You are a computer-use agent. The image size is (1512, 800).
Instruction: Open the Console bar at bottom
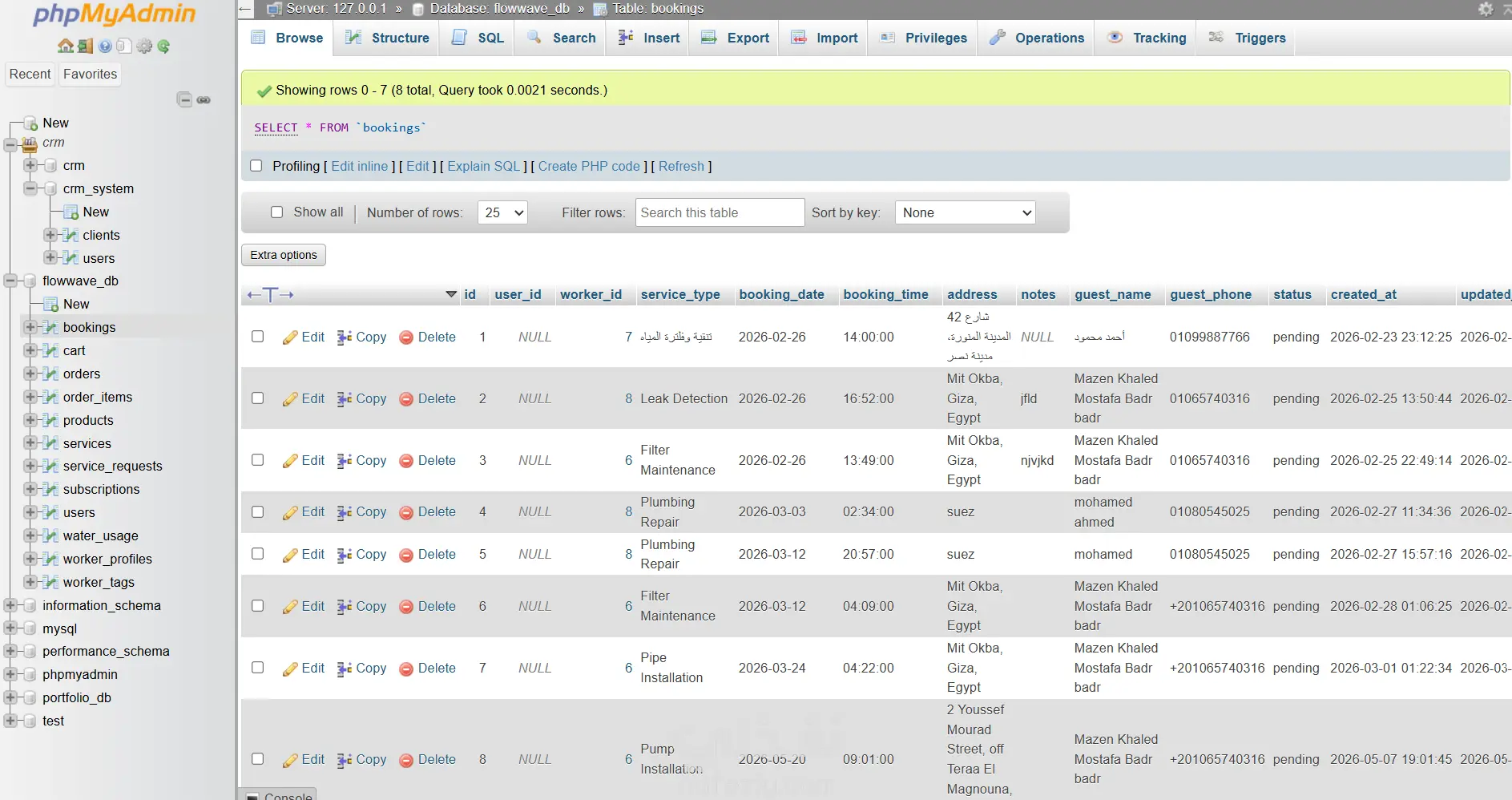[279, 794]
